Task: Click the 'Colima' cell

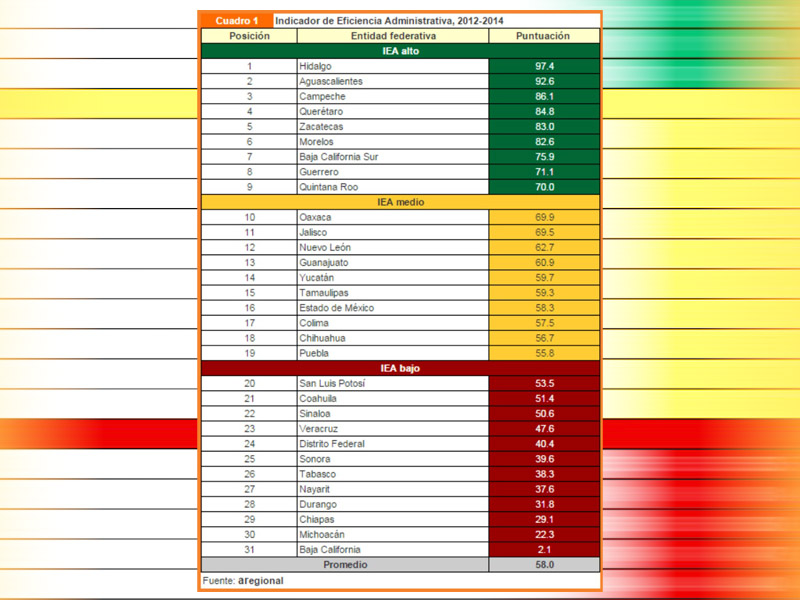Action: [x=393, y=323]
